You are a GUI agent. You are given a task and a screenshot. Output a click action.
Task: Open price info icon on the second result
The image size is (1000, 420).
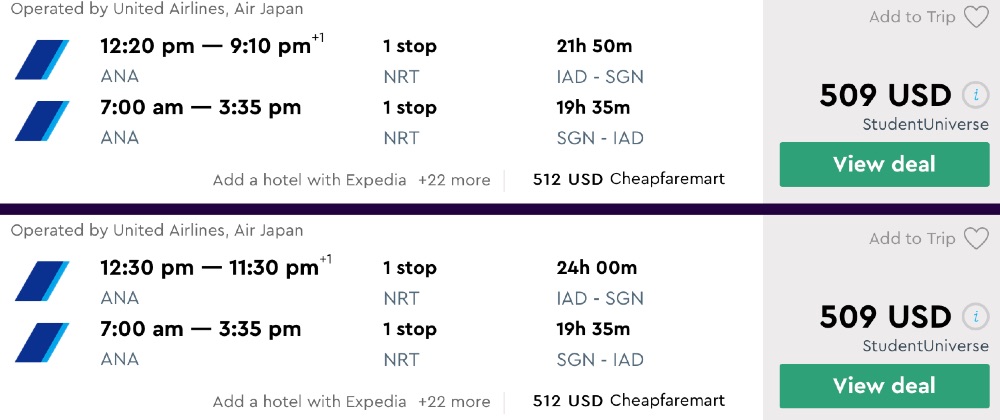[975, 317]
